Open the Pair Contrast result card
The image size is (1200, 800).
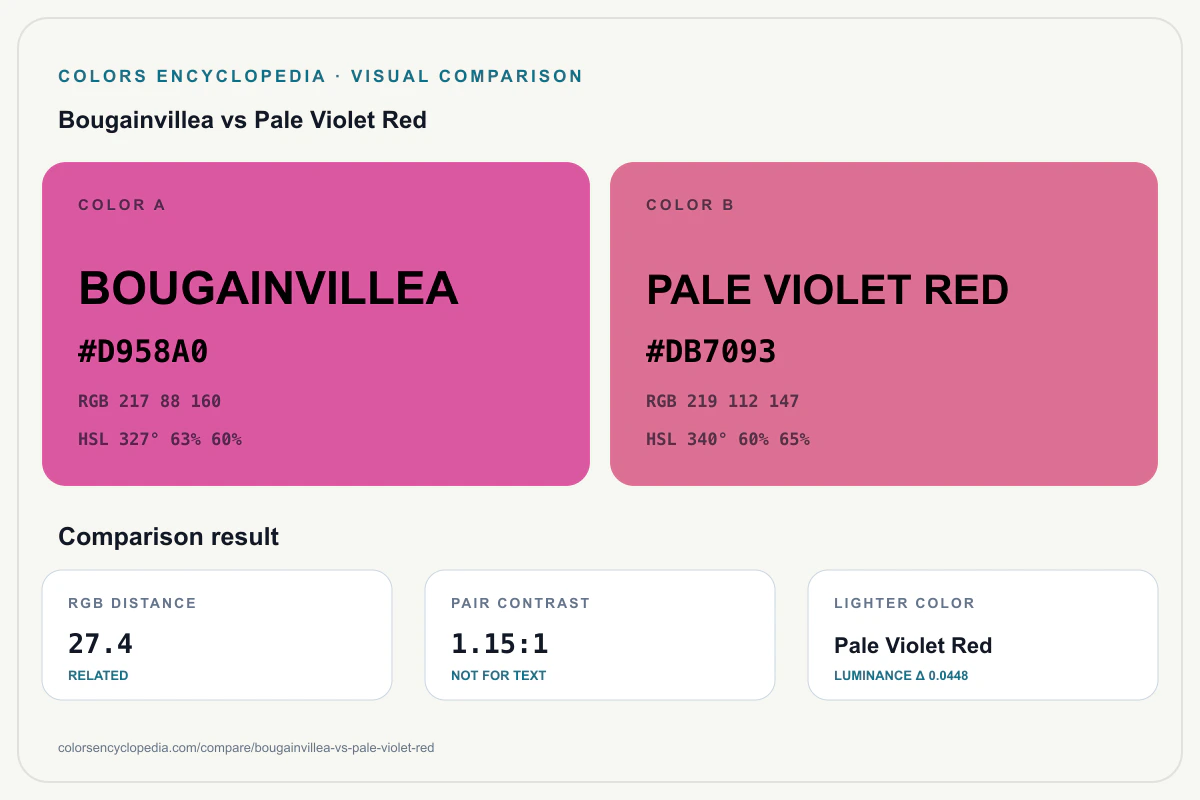tap(600, 635)
